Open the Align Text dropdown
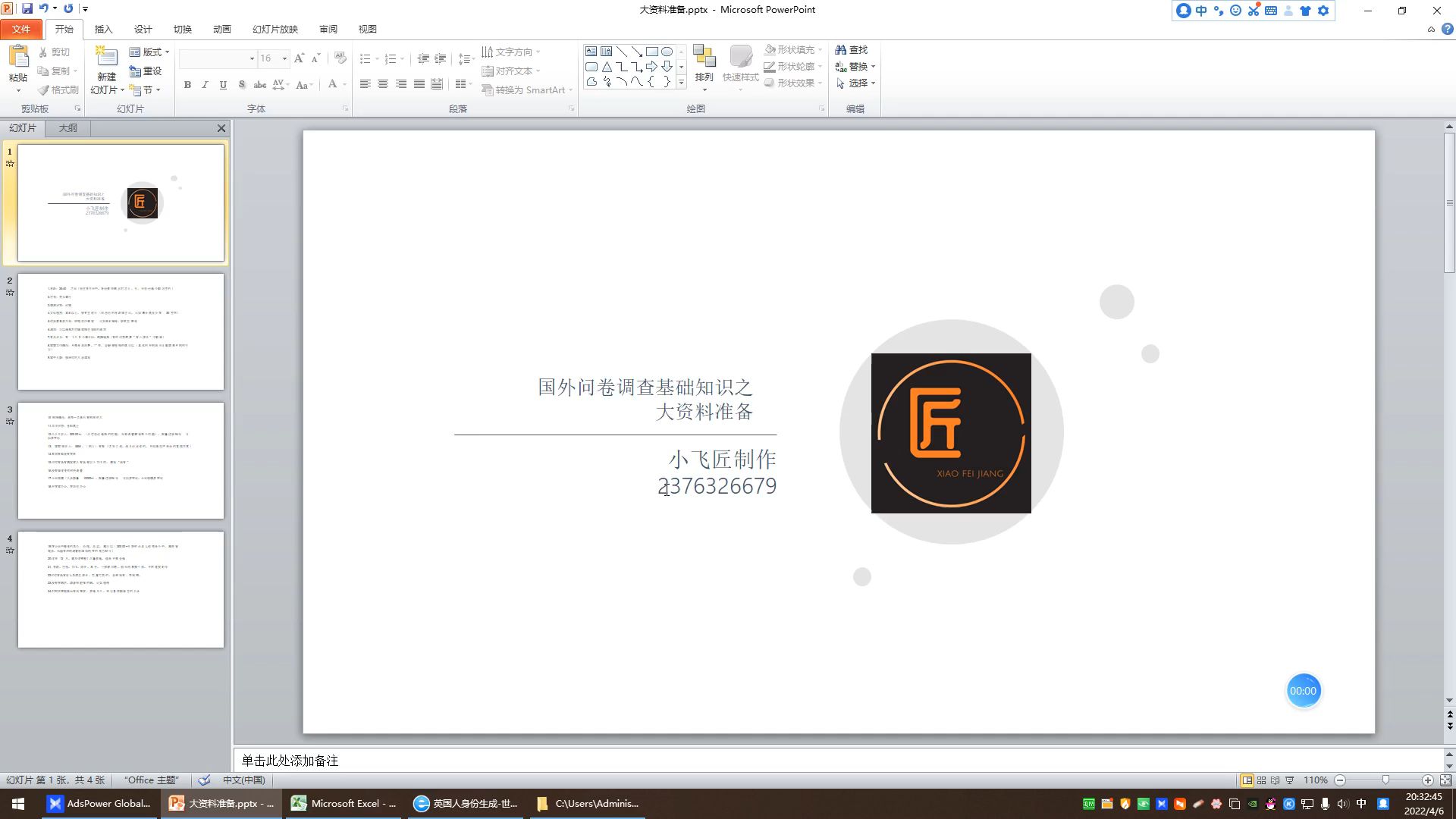 pyautogui.click(x=511, y=71)
